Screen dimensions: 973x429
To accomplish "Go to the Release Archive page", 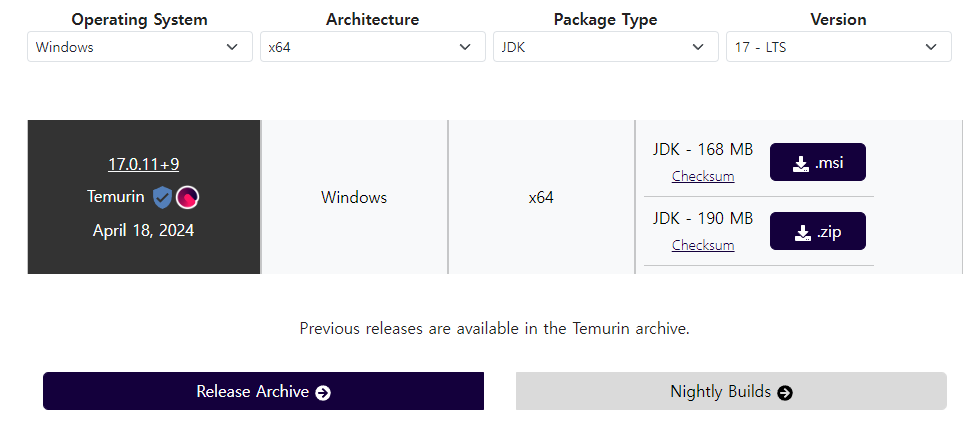I will tap(263, 391).
